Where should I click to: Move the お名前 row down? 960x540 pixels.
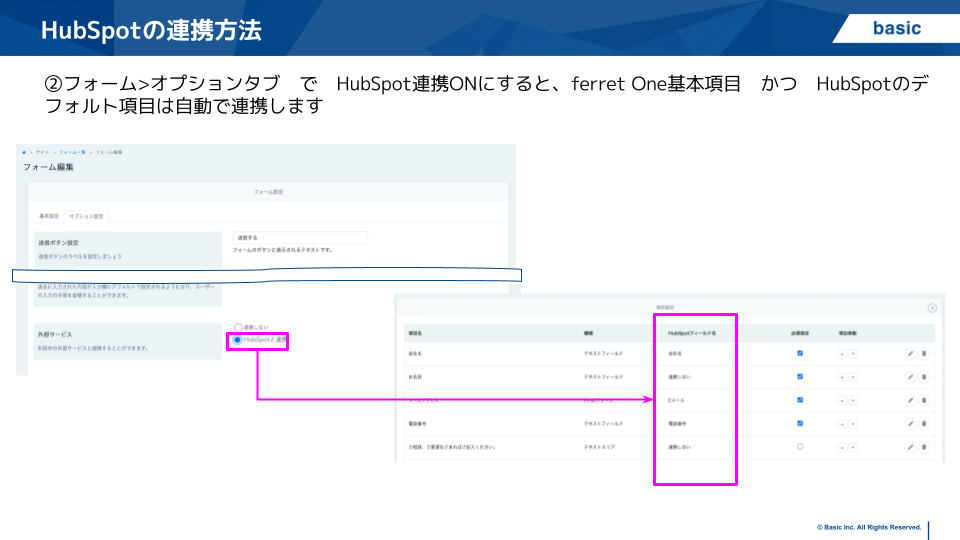pos(853,377)
